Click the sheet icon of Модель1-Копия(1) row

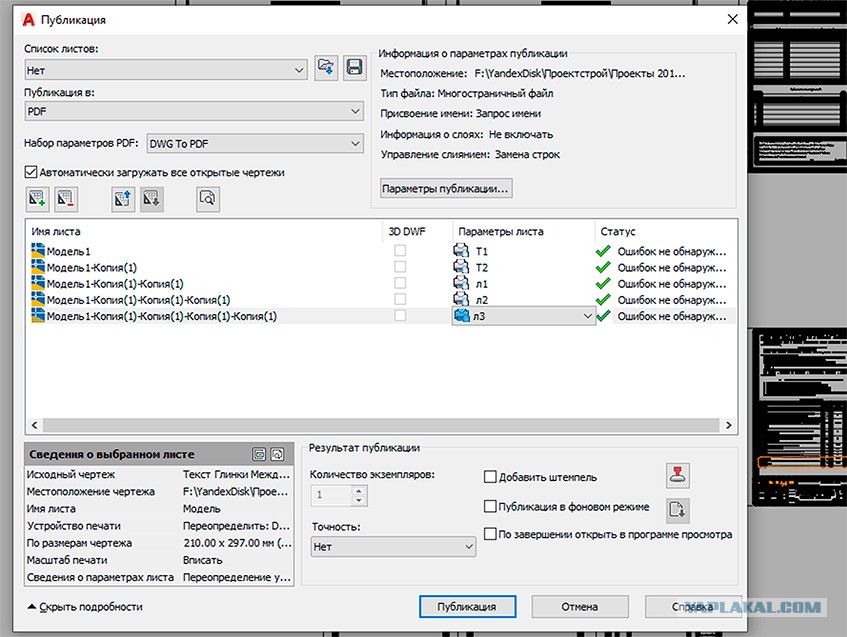click(x=38, y=267)
